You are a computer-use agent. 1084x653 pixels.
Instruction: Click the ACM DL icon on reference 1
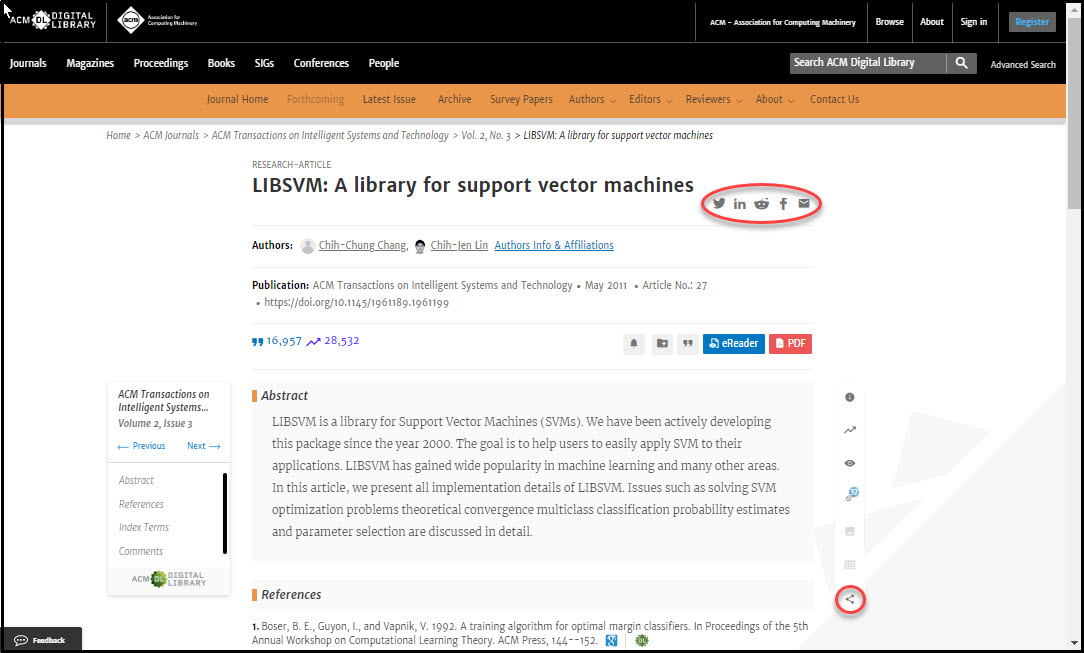(x=642, y=641)
